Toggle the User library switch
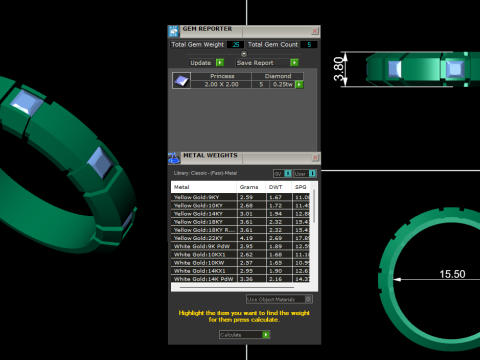The image size is (480, 360). [x=312, y=174]
